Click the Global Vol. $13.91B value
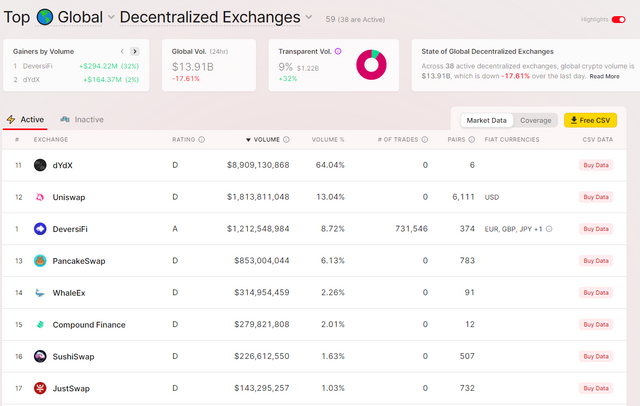Viewport: 640px width, 406px height. point(193,67)
